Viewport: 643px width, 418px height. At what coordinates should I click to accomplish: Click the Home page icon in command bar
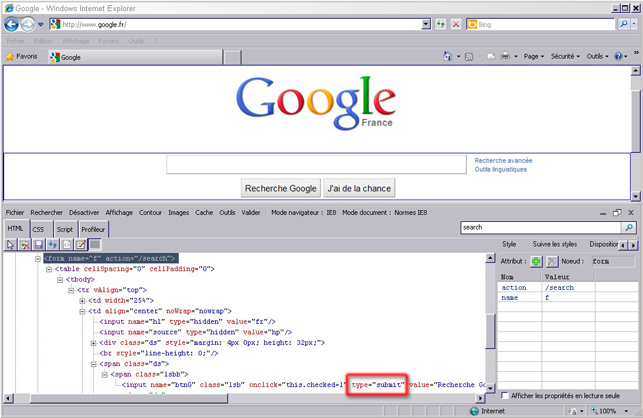coord(447,56)
